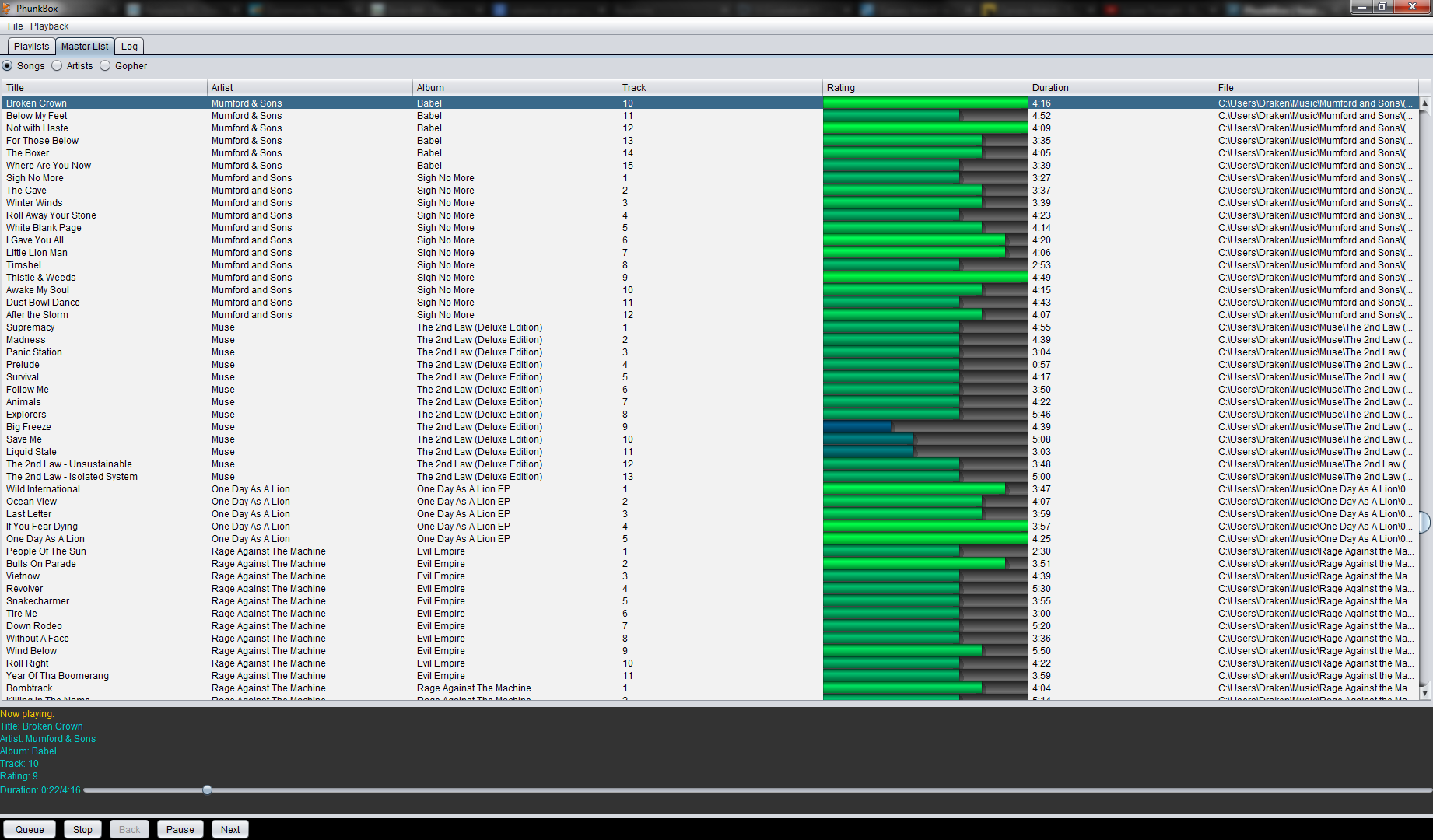Select the song "Year Of Tha Boomerang"
The width and height of the screenshot is (1433, 840).
[x=58, y=676]
